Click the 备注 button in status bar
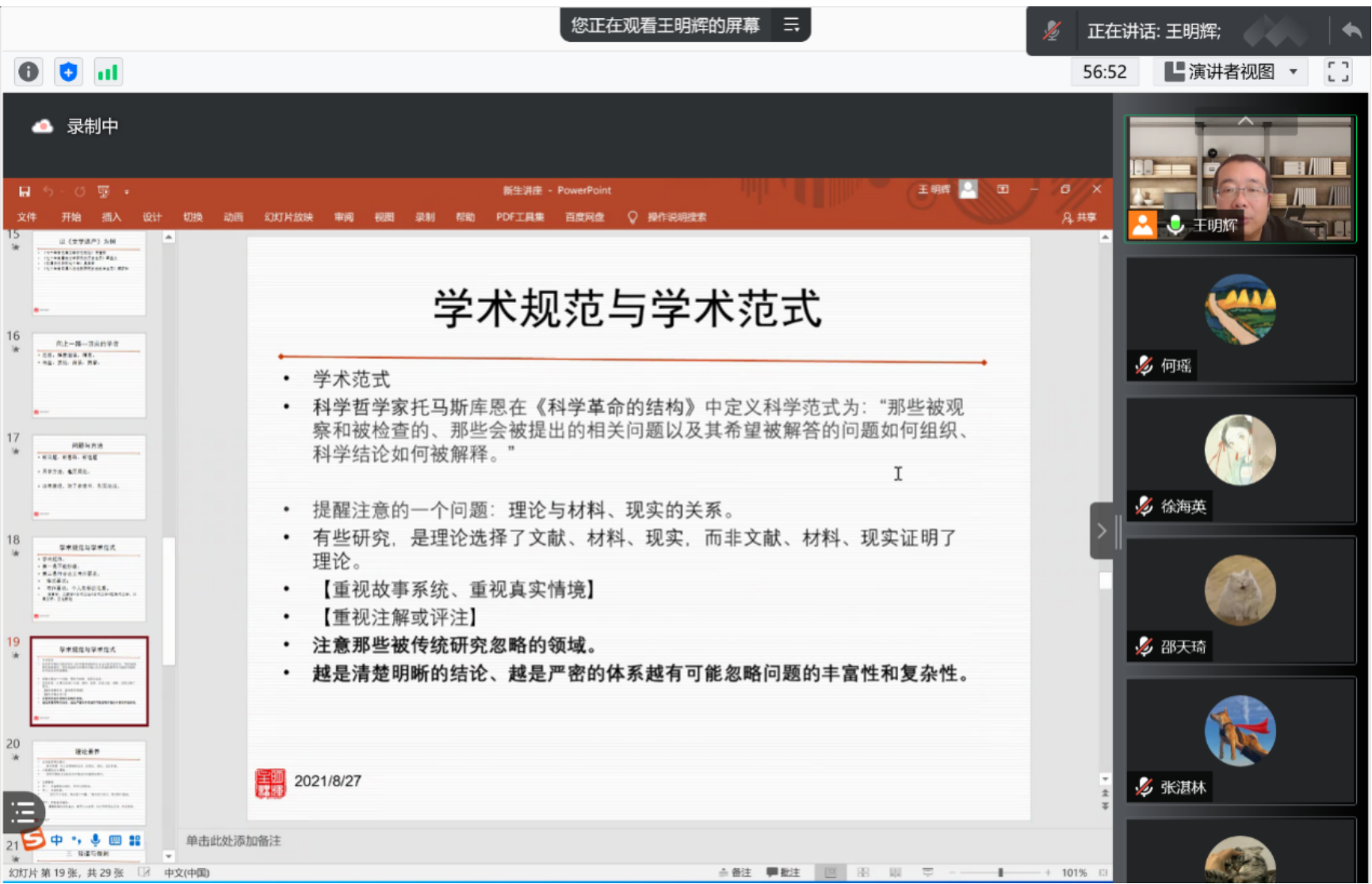The image size is (1372, 884). click(735, 872)
